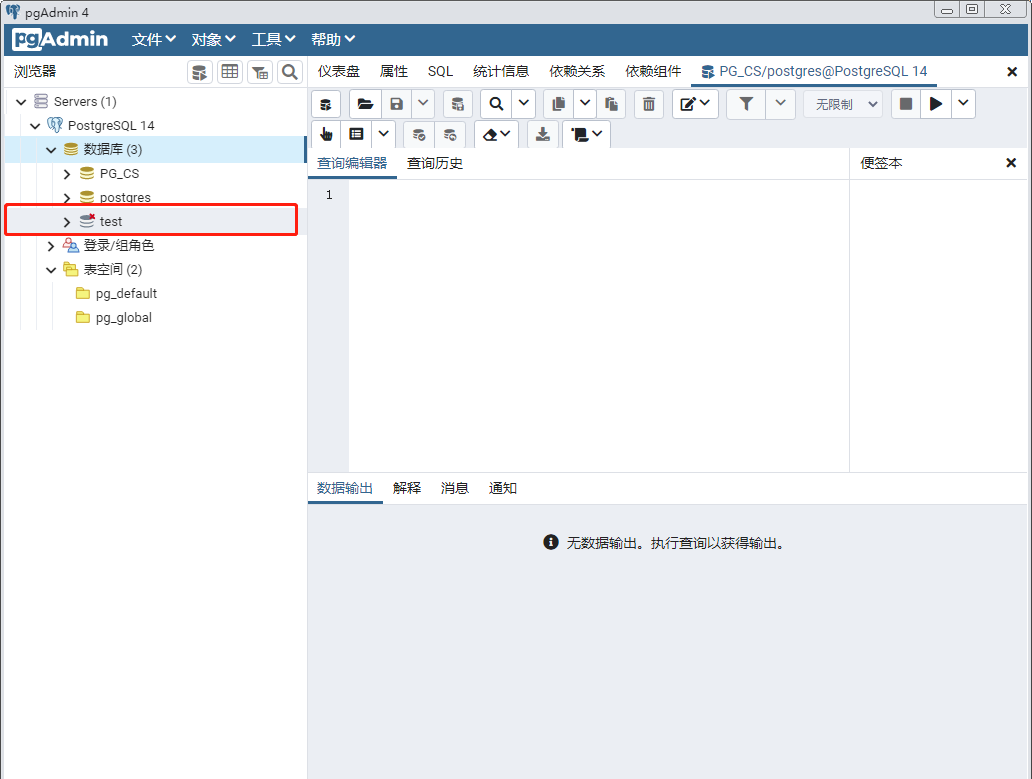This screenshot has width=1032, height=779.
Task: Open the eraser clear dropdown
Action: pyautogui.click(x=496, y=134)
